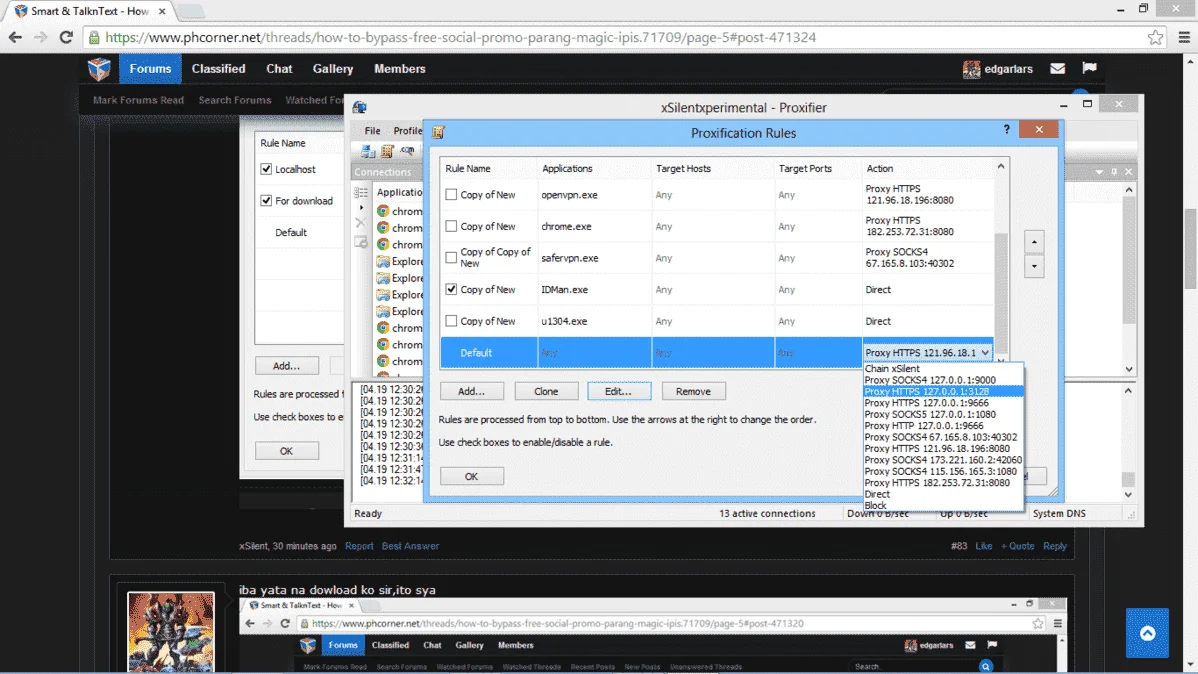Viewport: 1198px width, 674px height.
Task: Enable the openvpn.exe rule checkbox
Action: coord(452,195)
